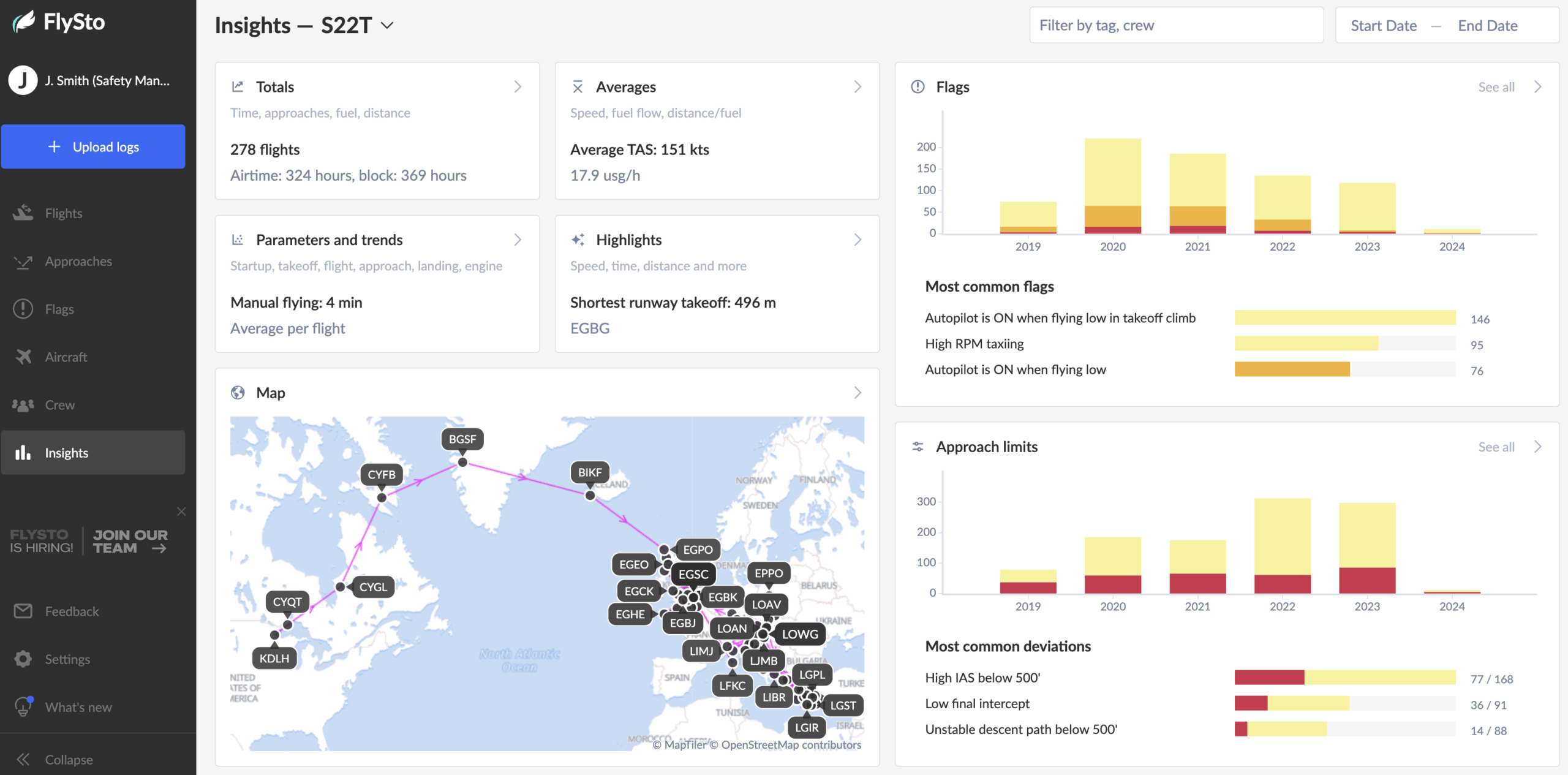Open Flags in the sidebar menu
Image resolution: width=1568 pixels, height=775 pixels.
click(59, 309)
